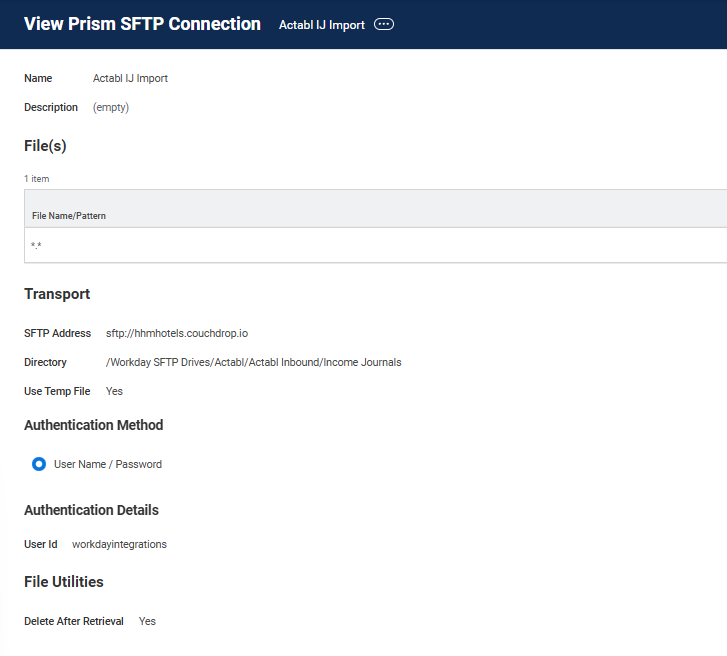
Task: Click the File Utilities section heading
Action: click(64, 581)
